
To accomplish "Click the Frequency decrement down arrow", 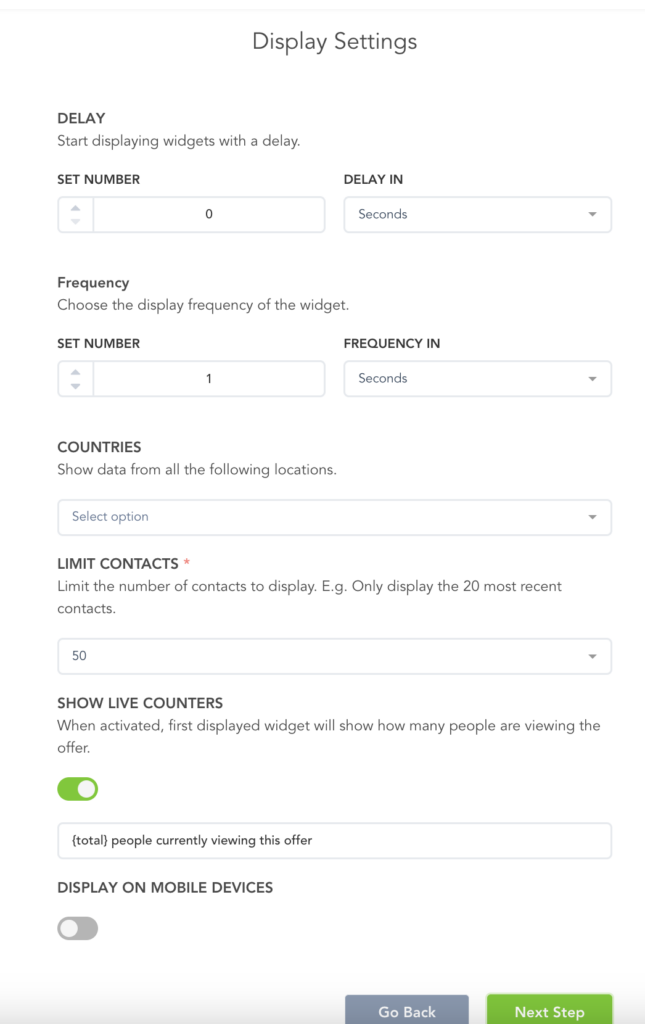I will (76, 386).
